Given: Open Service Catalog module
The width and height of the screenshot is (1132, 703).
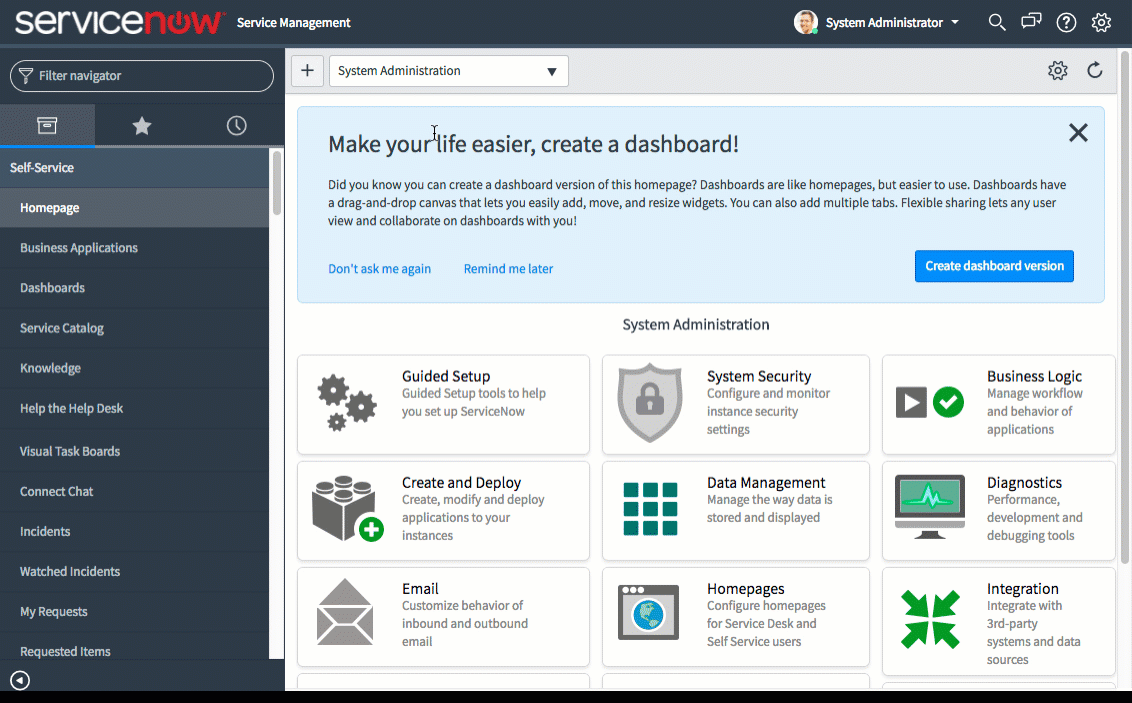Looking at the screenshot, I should click(x=134, y=328).
